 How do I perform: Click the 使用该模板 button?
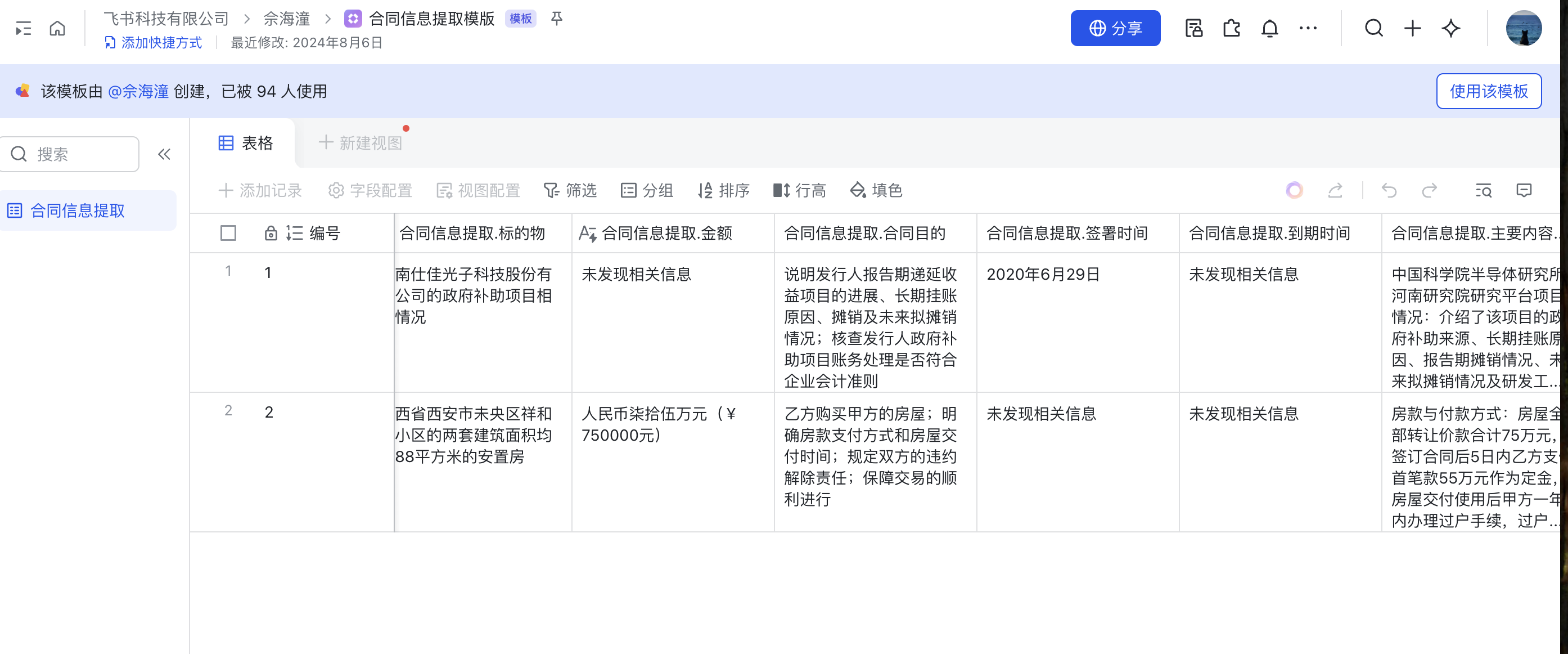(1488, 91)
